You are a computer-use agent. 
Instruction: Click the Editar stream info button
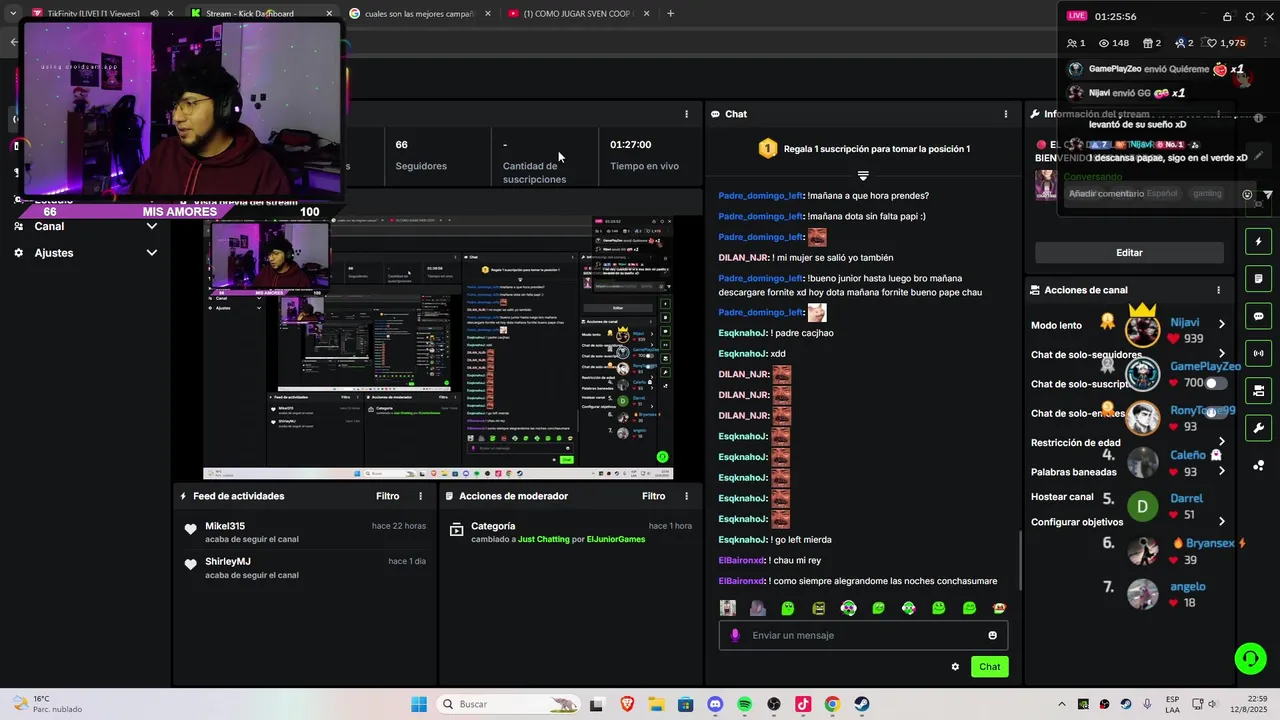pos(1129,253)
